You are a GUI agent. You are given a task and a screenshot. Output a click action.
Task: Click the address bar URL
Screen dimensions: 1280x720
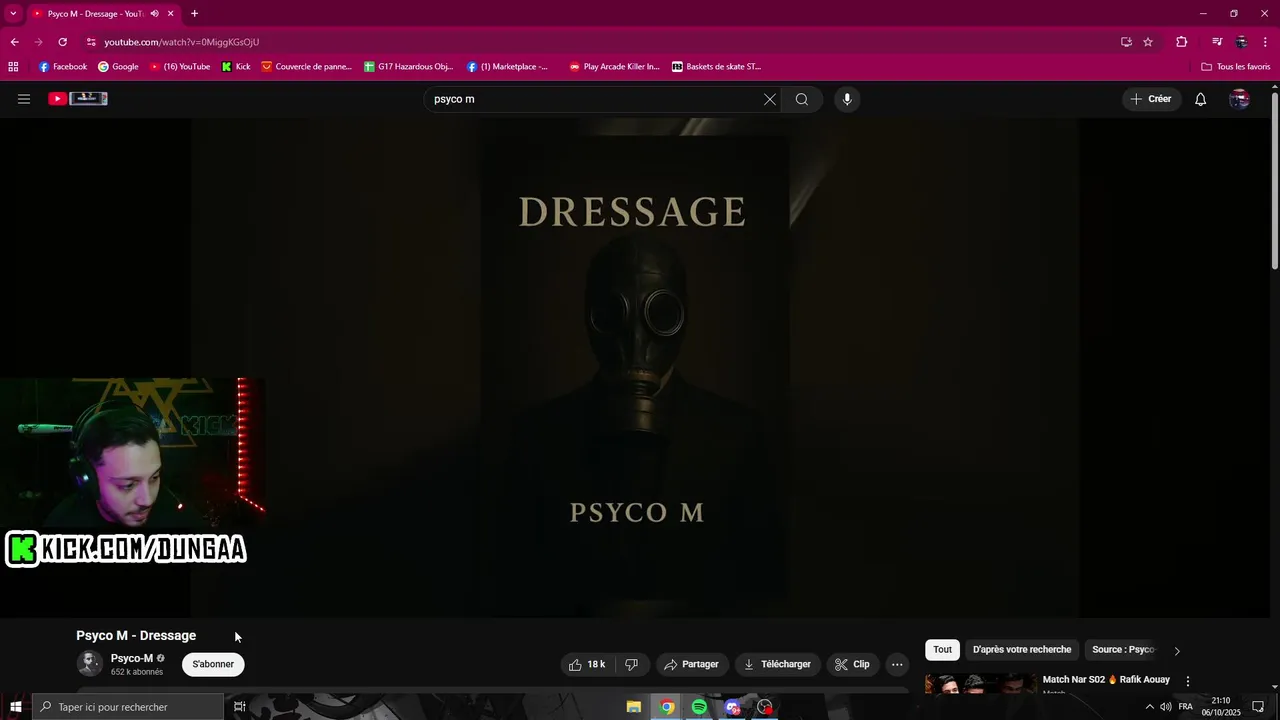181,42
